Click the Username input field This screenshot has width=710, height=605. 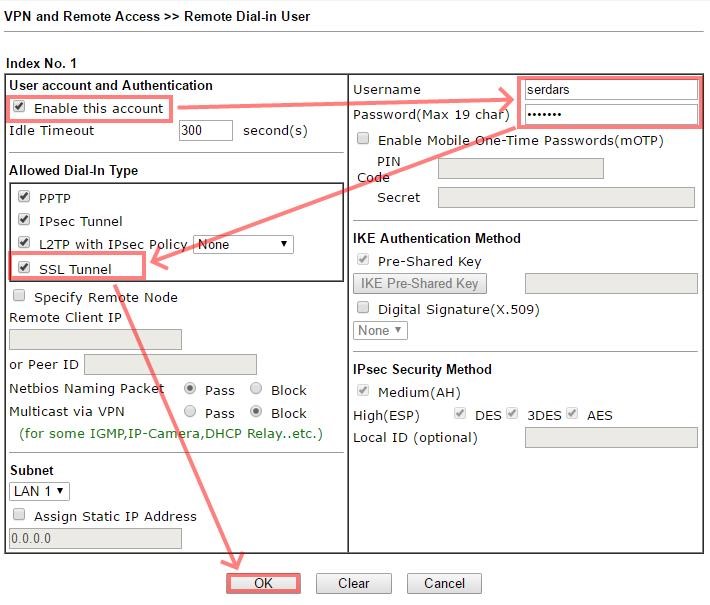[x=610, y=90]
